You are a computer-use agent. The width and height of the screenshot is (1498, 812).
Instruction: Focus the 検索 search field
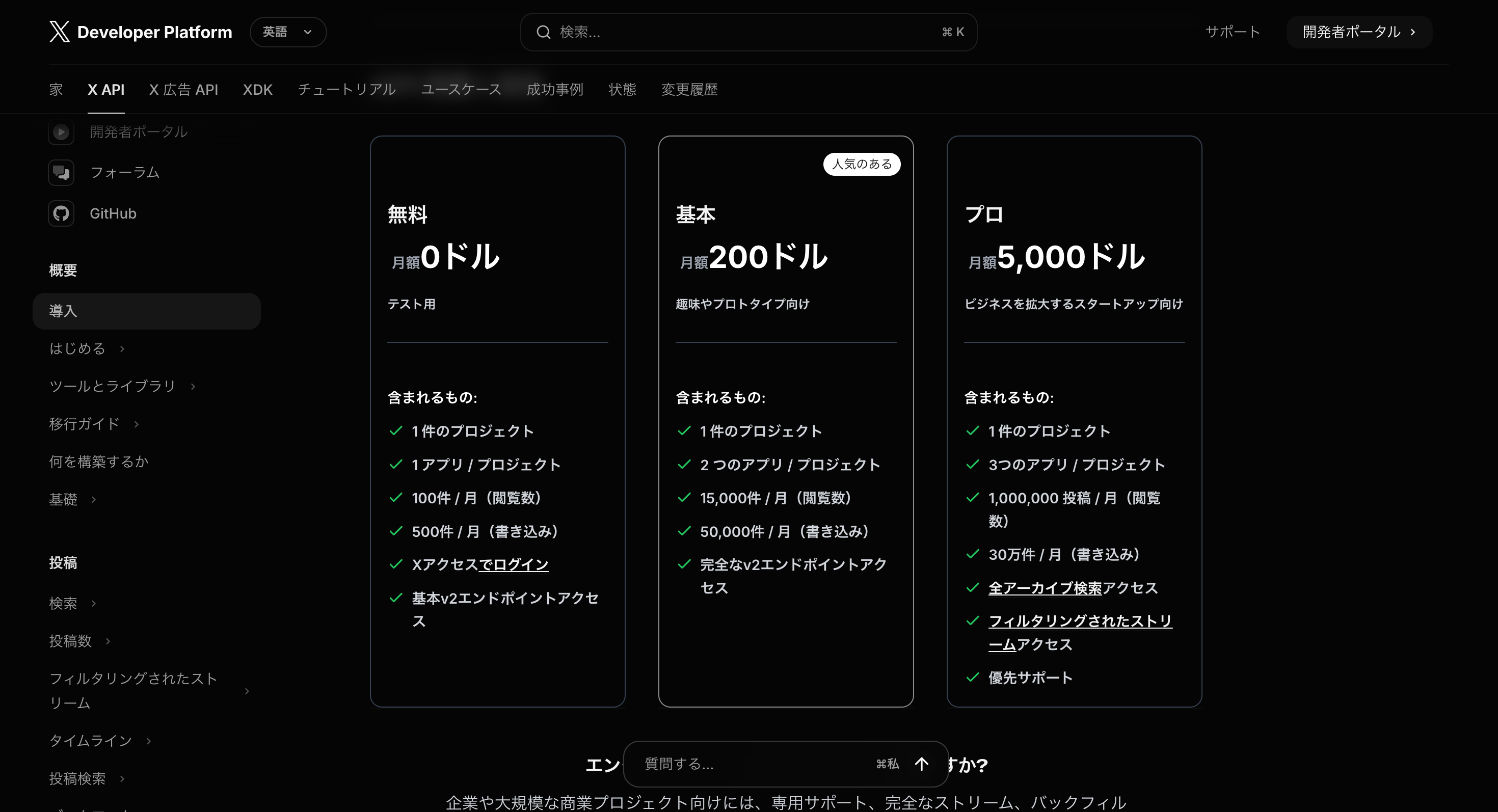pos(748,32)
